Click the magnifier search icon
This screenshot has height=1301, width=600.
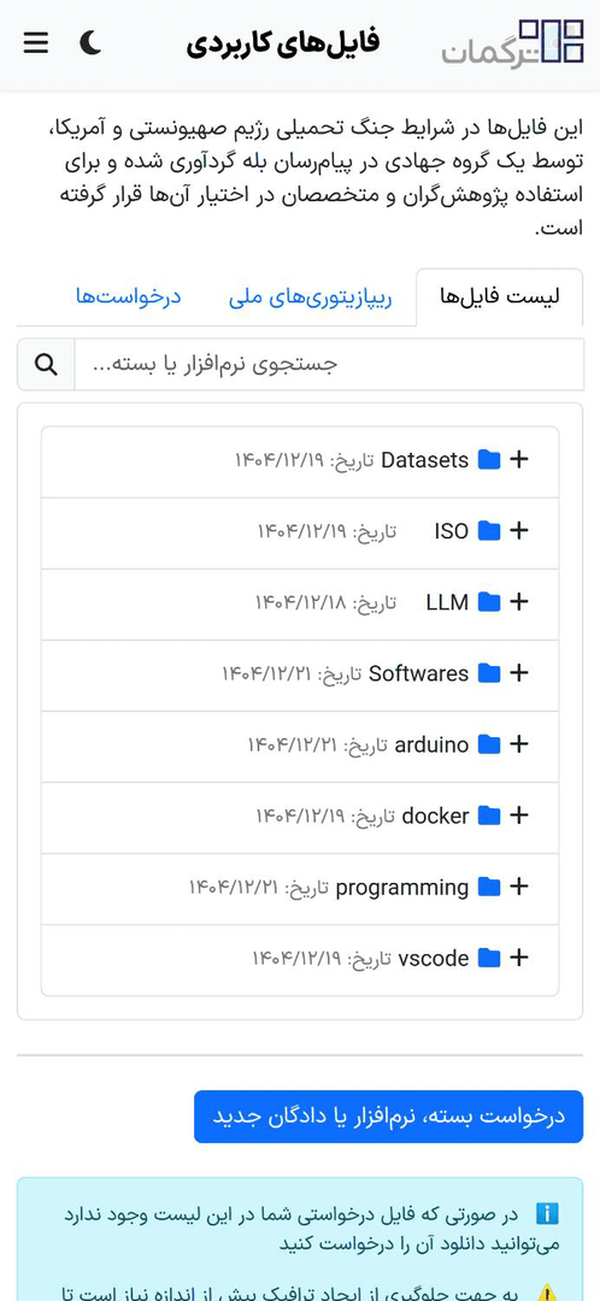point(46,364)
